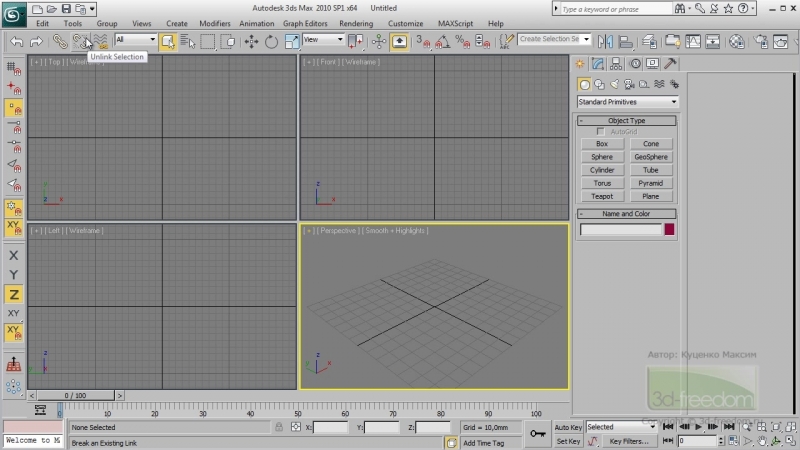Create a Box primitive
The height and width of the screenshot is (450, 800).
point(602,144)
